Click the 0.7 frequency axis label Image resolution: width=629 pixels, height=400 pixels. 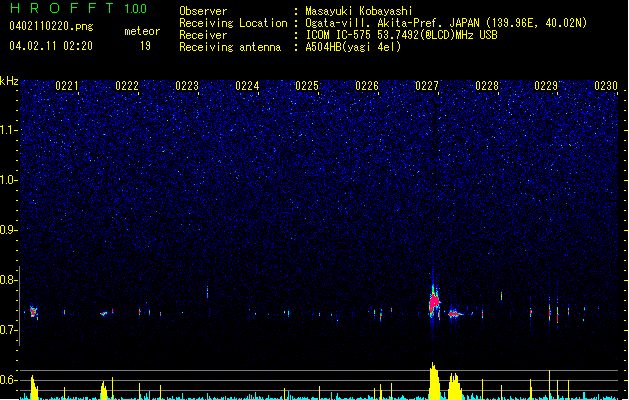(8, 330)
